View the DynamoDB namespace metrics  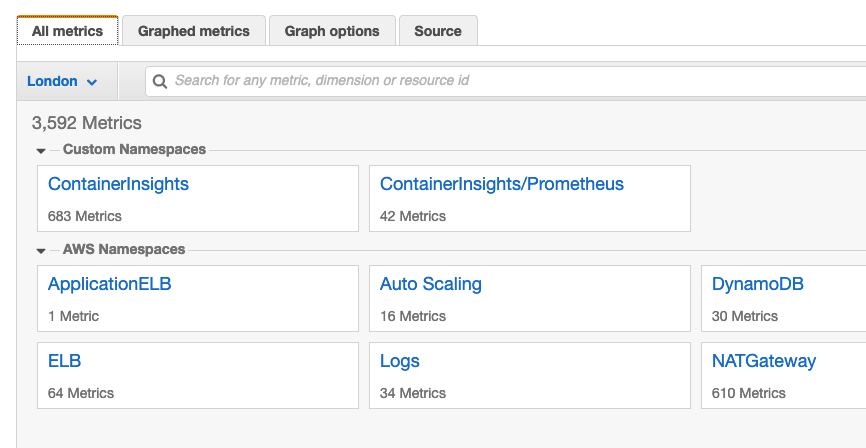758,284
